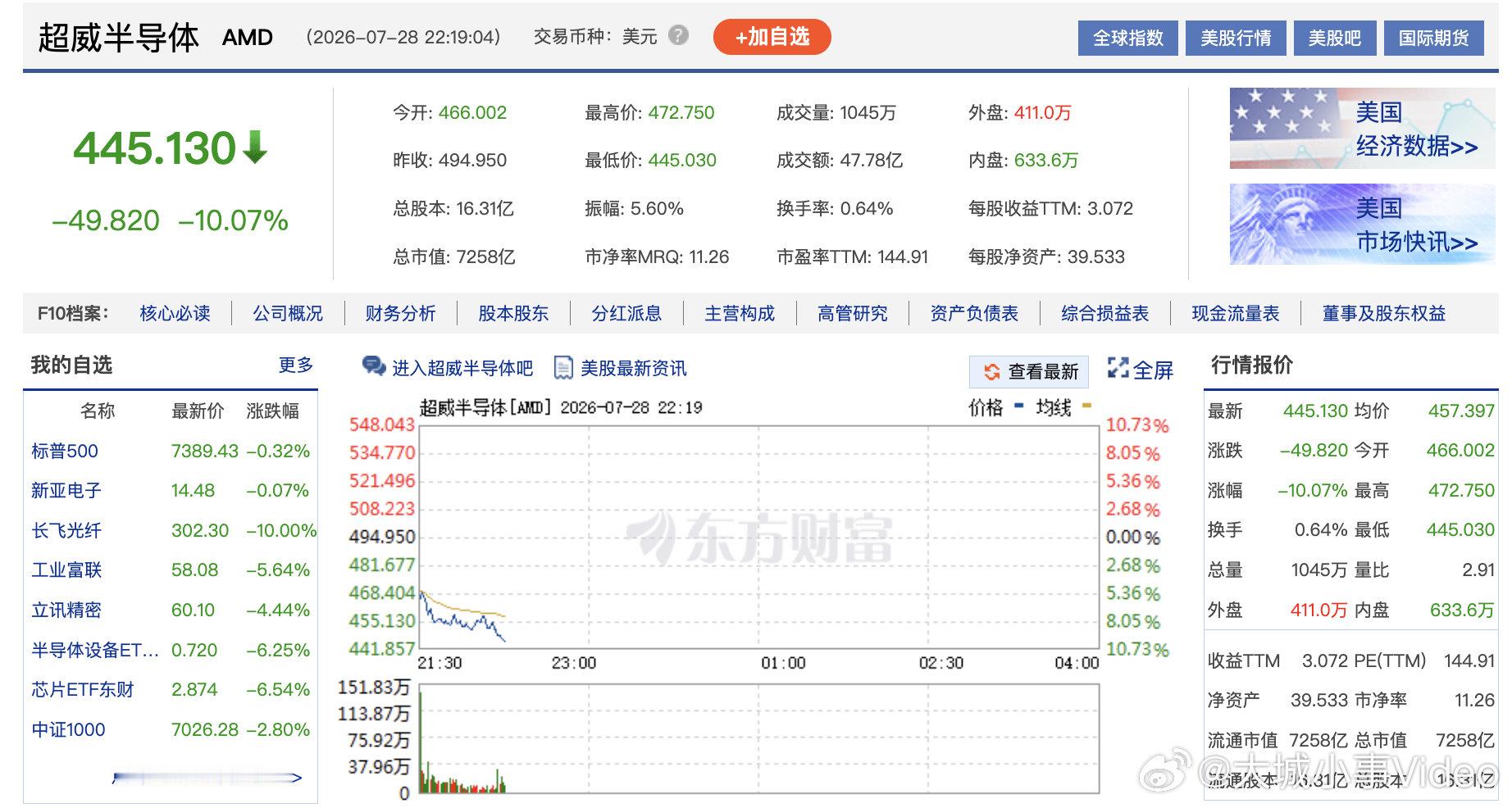Image resolution: width=1512 pixels, height=808 pixels.
Task: Click the chat bubble icon for AMD forum
Action: tap(374, 366)
